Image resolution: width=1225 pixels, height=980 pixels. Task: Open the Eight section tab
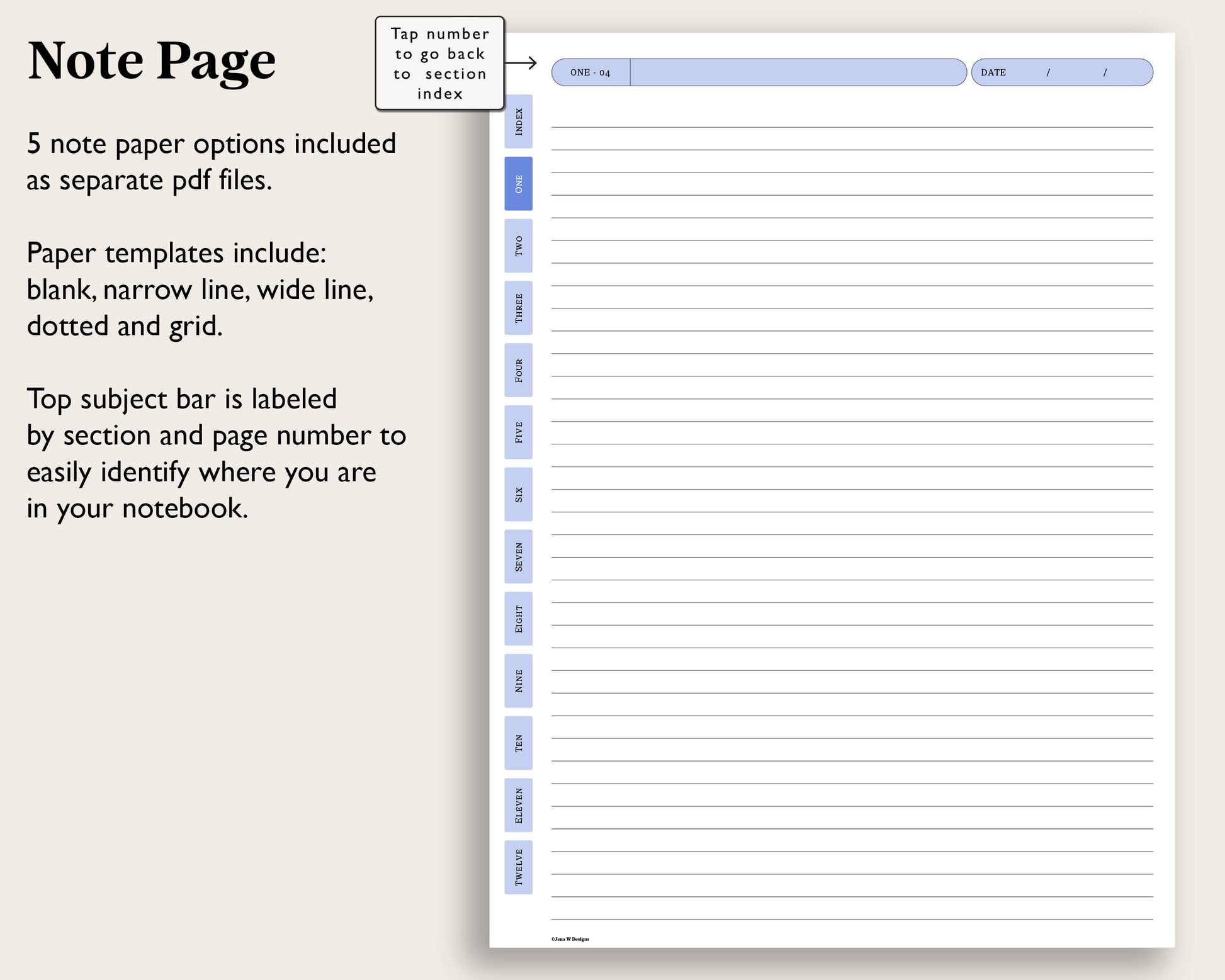pyautogui.click(x=518, y=619)
